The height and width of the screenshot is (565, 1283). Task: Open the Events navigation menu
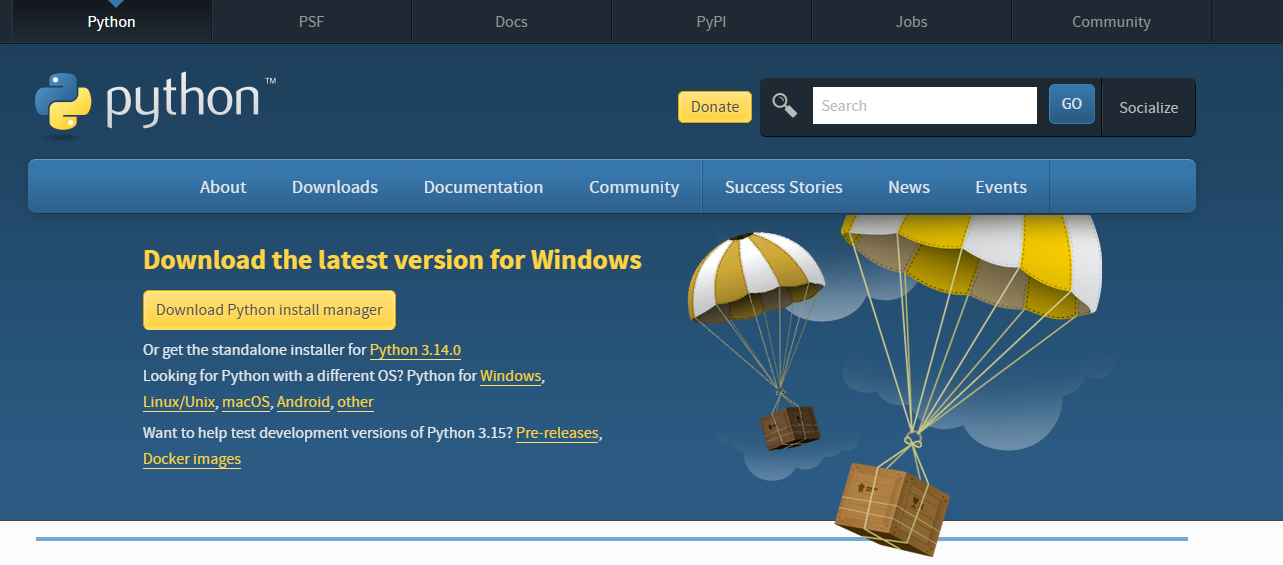[x=1001, y=187]
